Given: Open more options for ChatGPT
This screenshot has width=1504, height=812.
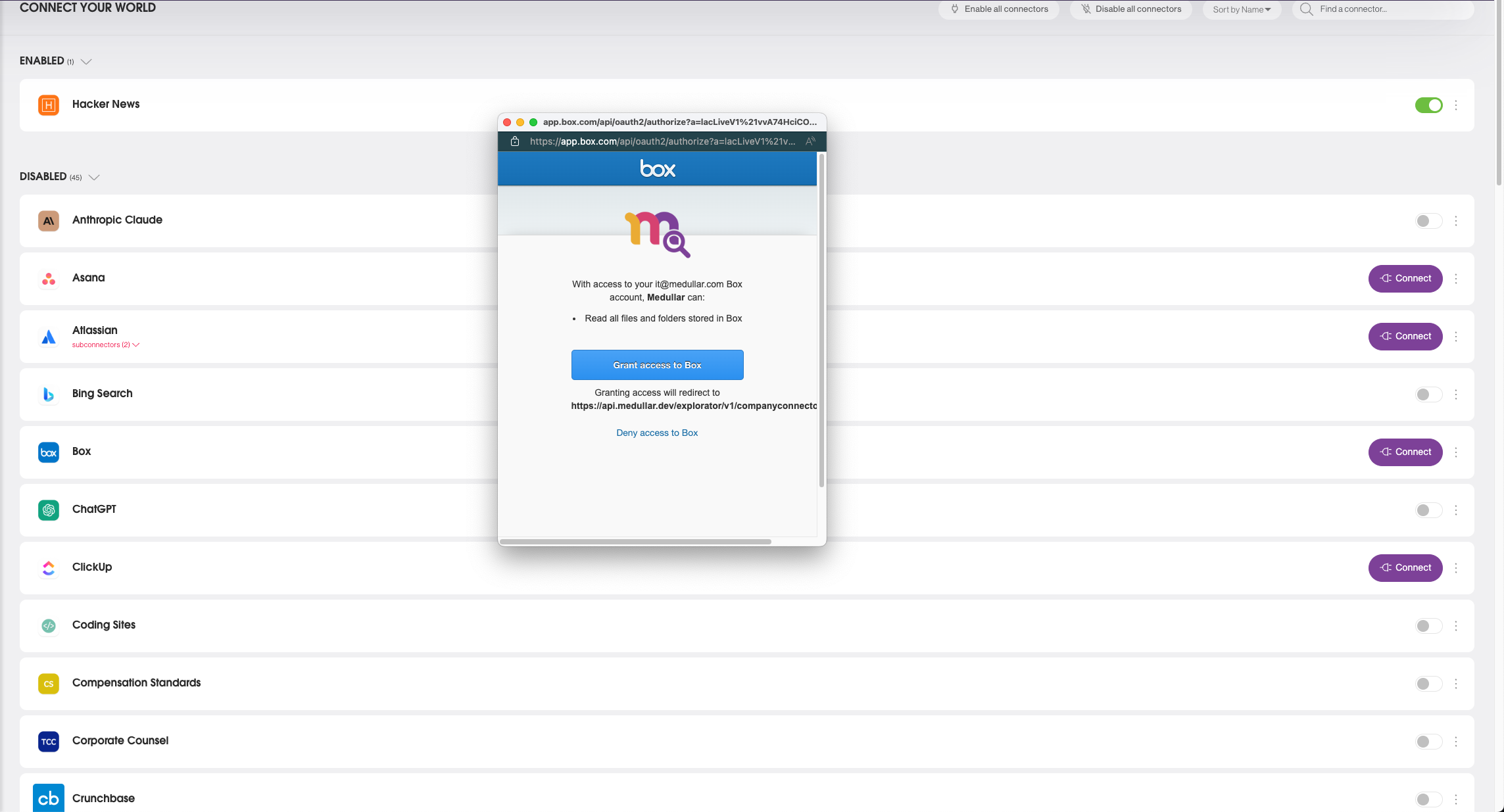Looking at the screenshot, I should [x=1456, y=510].
